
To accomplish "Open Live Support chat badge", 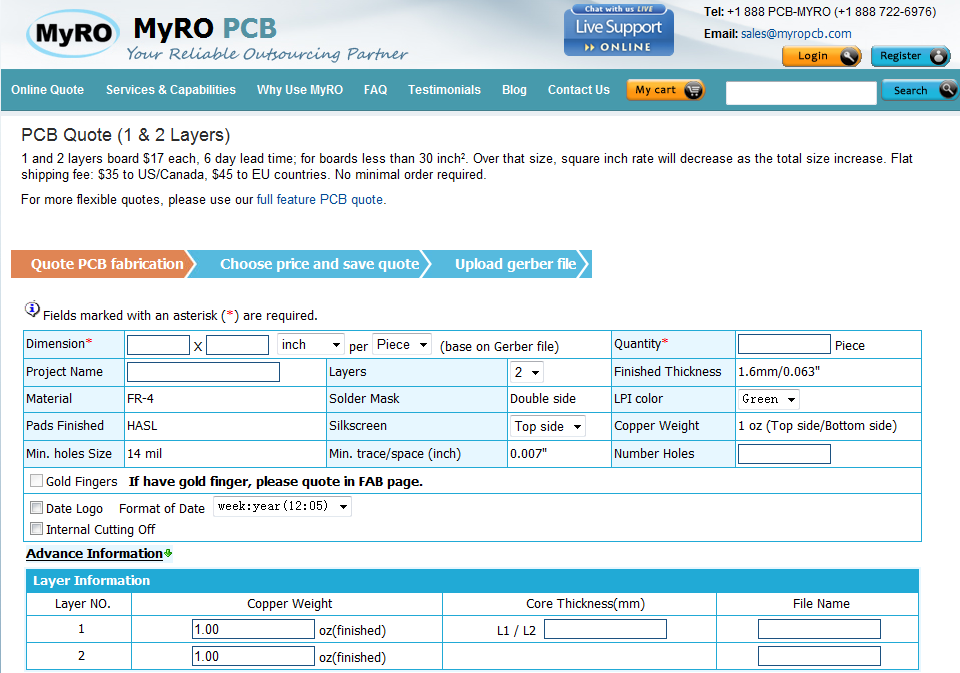I will [x=618, y=30].
